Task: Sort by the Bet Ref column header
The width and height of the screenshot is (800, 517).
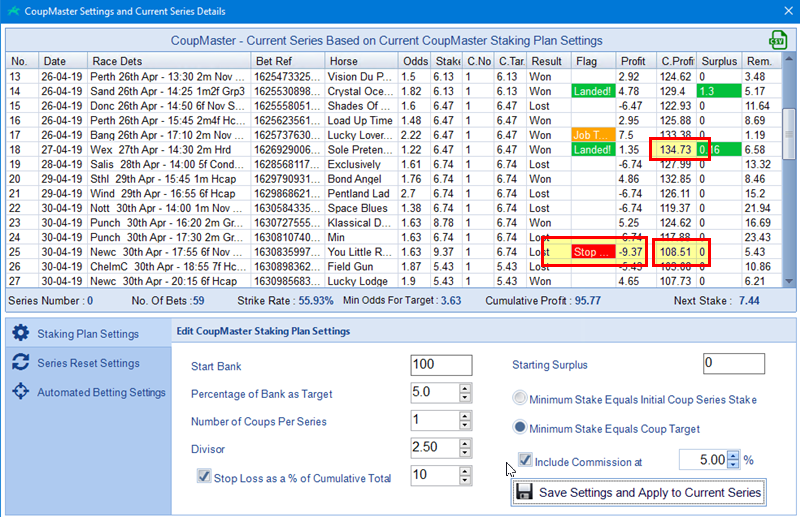Action: tap(288, 61)
